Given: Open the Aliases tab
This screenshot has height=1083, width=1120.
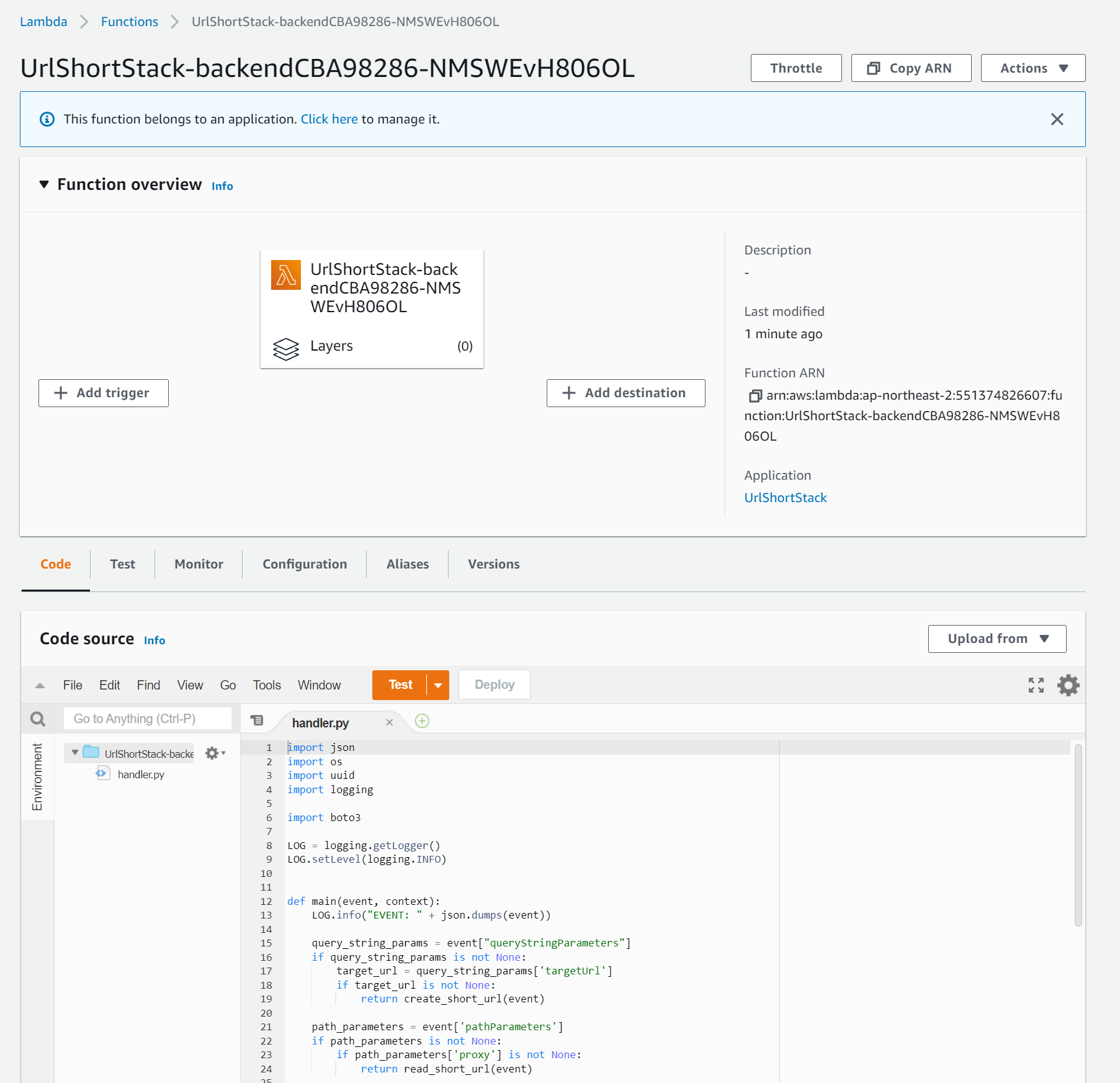Looking at the screenshot, I should pos(408,564).
